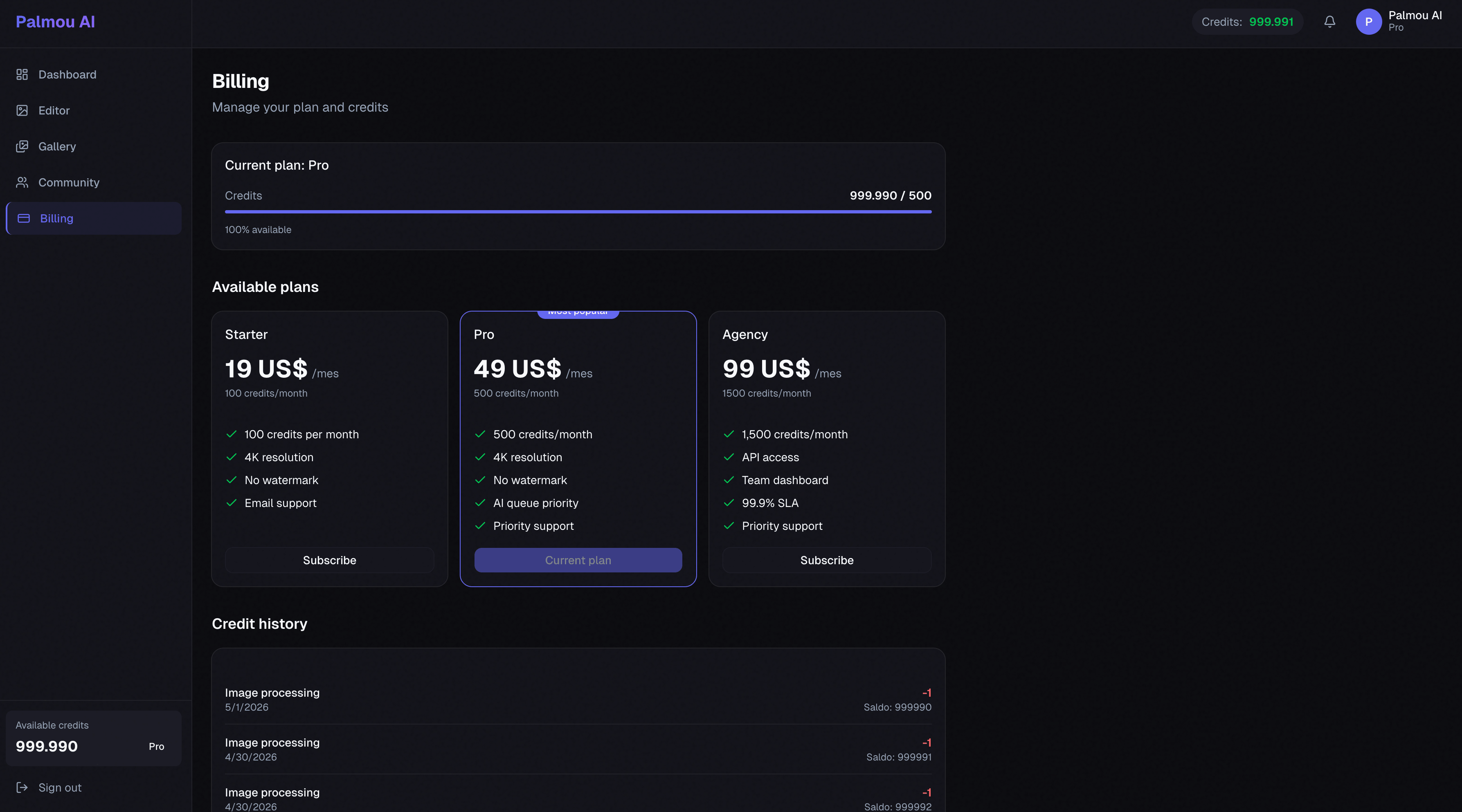Subscribe to the Starter plan
Image resolution: width=1462 pixels, height=812 pixels.
pos(329,560)
